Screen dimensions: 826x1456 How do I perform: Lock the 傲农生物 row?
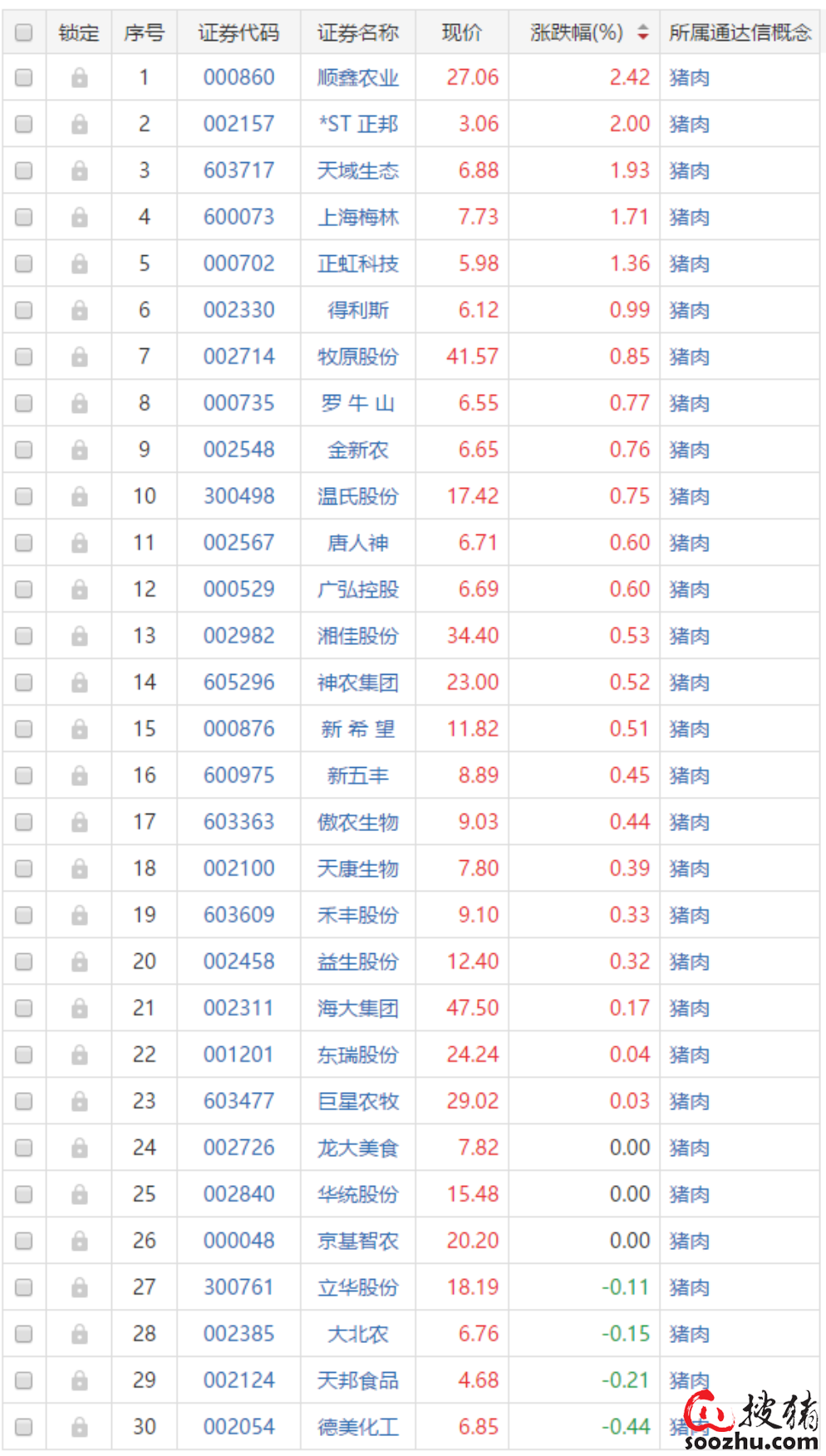79,823
